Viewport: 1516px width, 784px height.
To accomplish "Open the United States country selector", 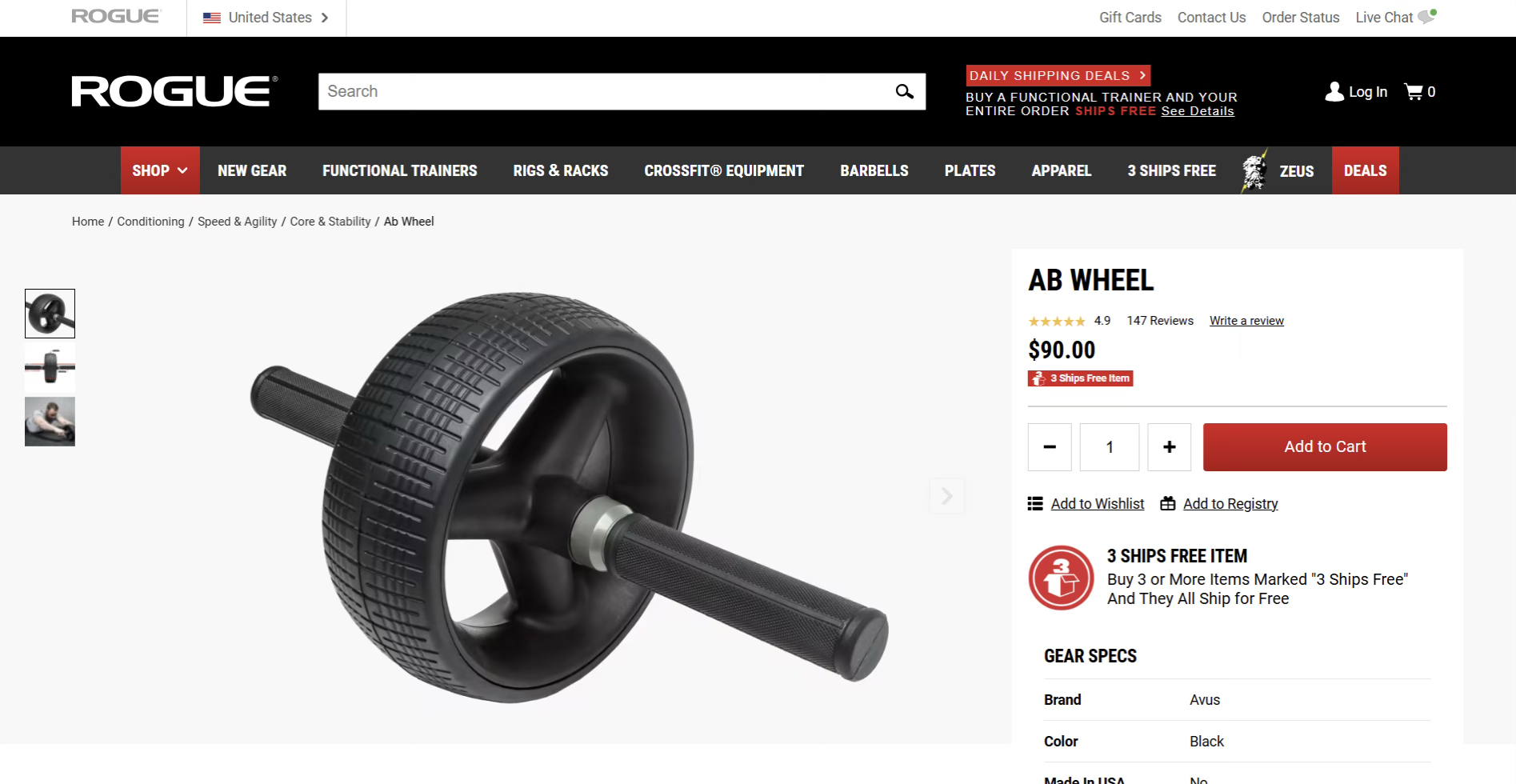I will coord(266,18).
